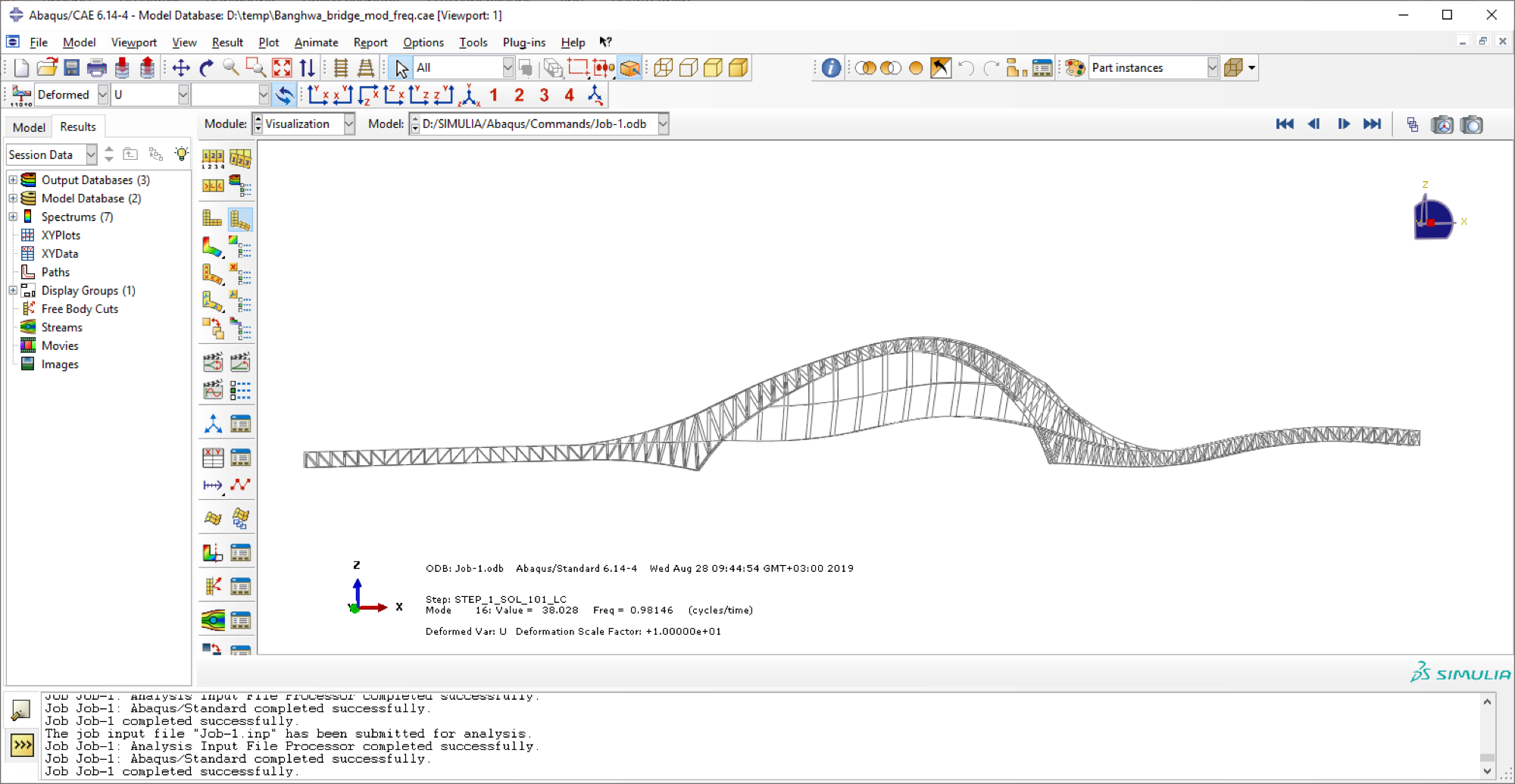Create a new model database

point(21,68)
